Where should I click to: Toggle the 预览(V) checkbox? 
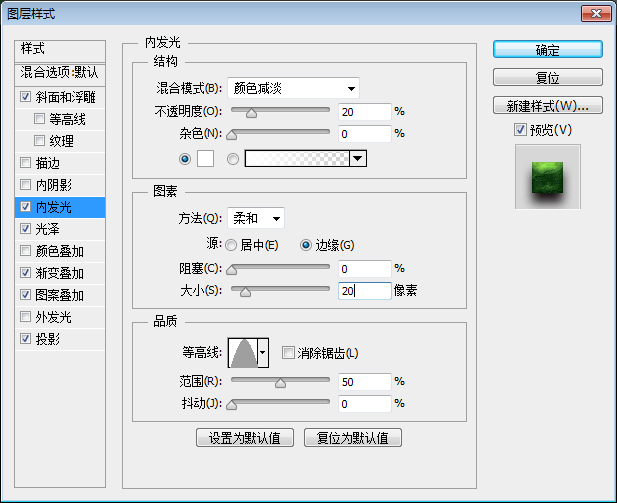pyautogui.click(x=520, y=129)
